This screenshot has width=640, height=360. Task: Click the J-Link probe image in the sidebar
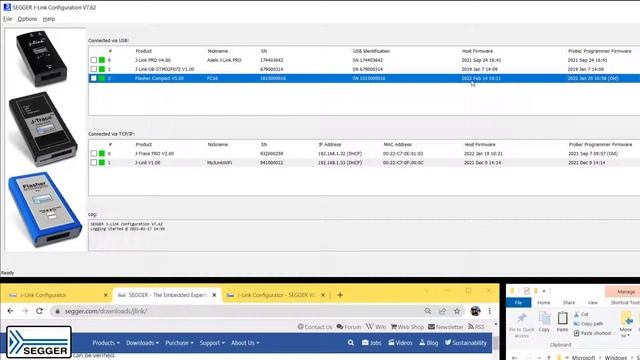[42, 59]
